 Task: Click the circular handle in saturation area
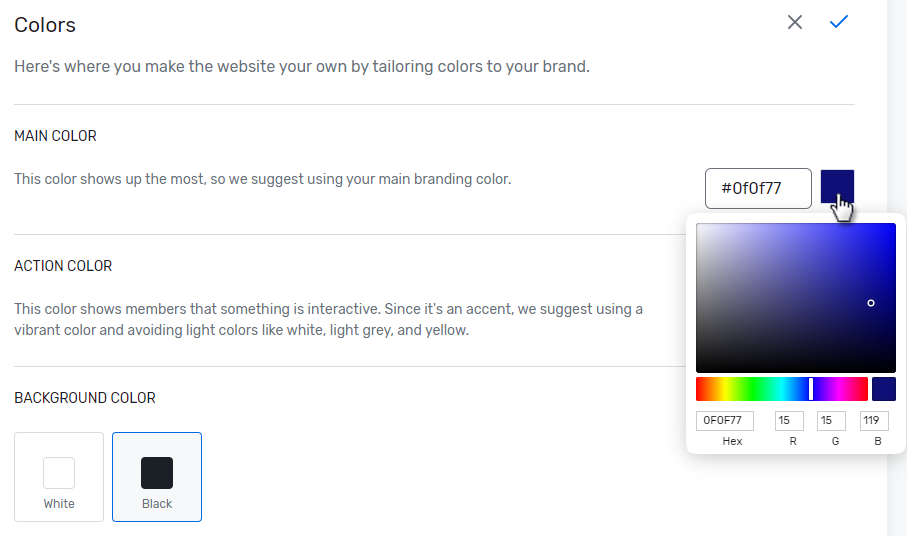[x=871, y=302]
